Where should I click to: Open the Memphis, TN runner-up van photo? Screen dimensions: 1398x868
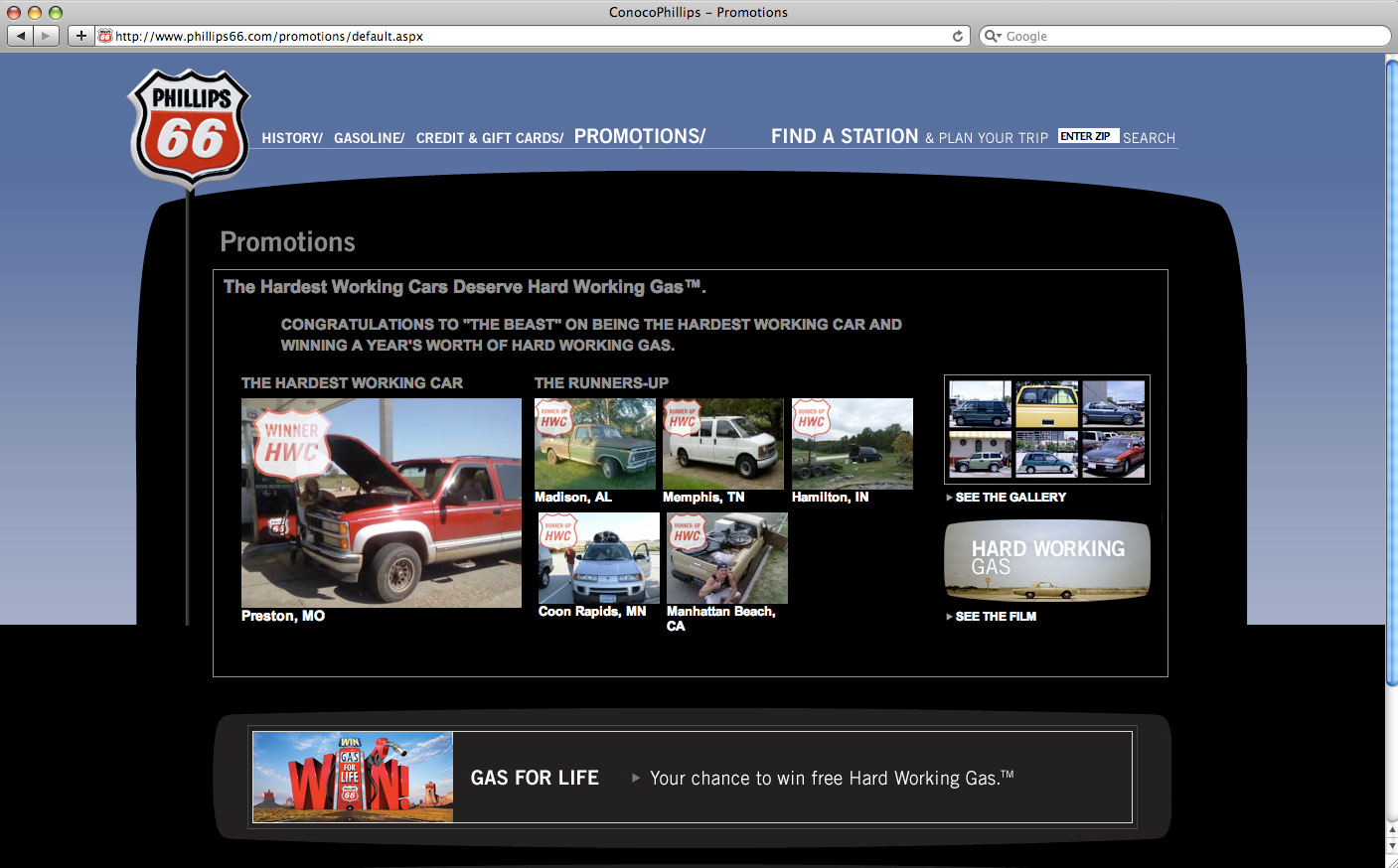coord(723,444)
